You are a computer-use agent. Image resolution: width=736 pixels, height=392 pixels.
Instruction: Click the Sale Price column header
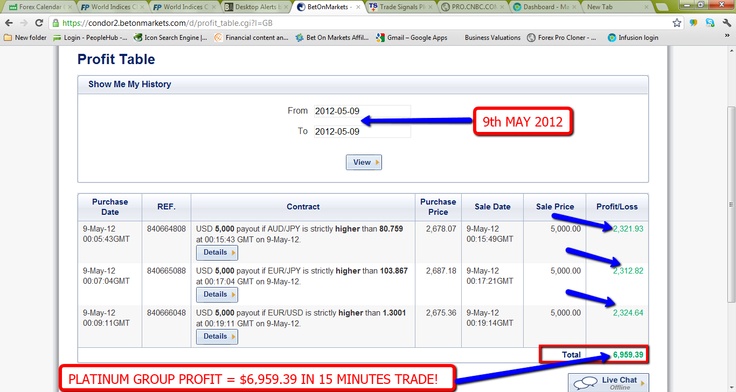coord(555,207)
